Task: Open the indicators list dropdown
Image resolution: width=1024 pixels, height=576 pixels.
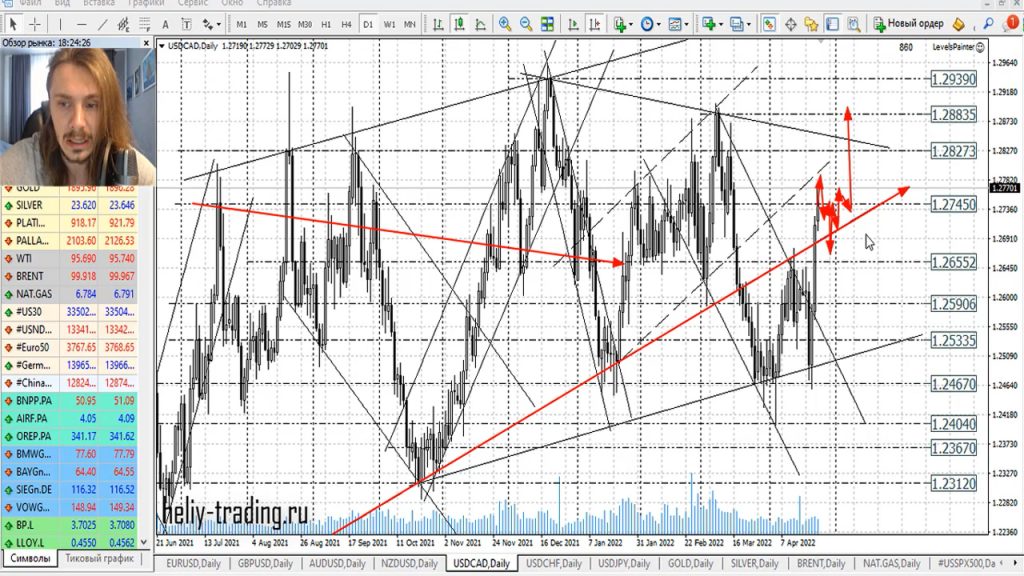Action: (624, 23)
